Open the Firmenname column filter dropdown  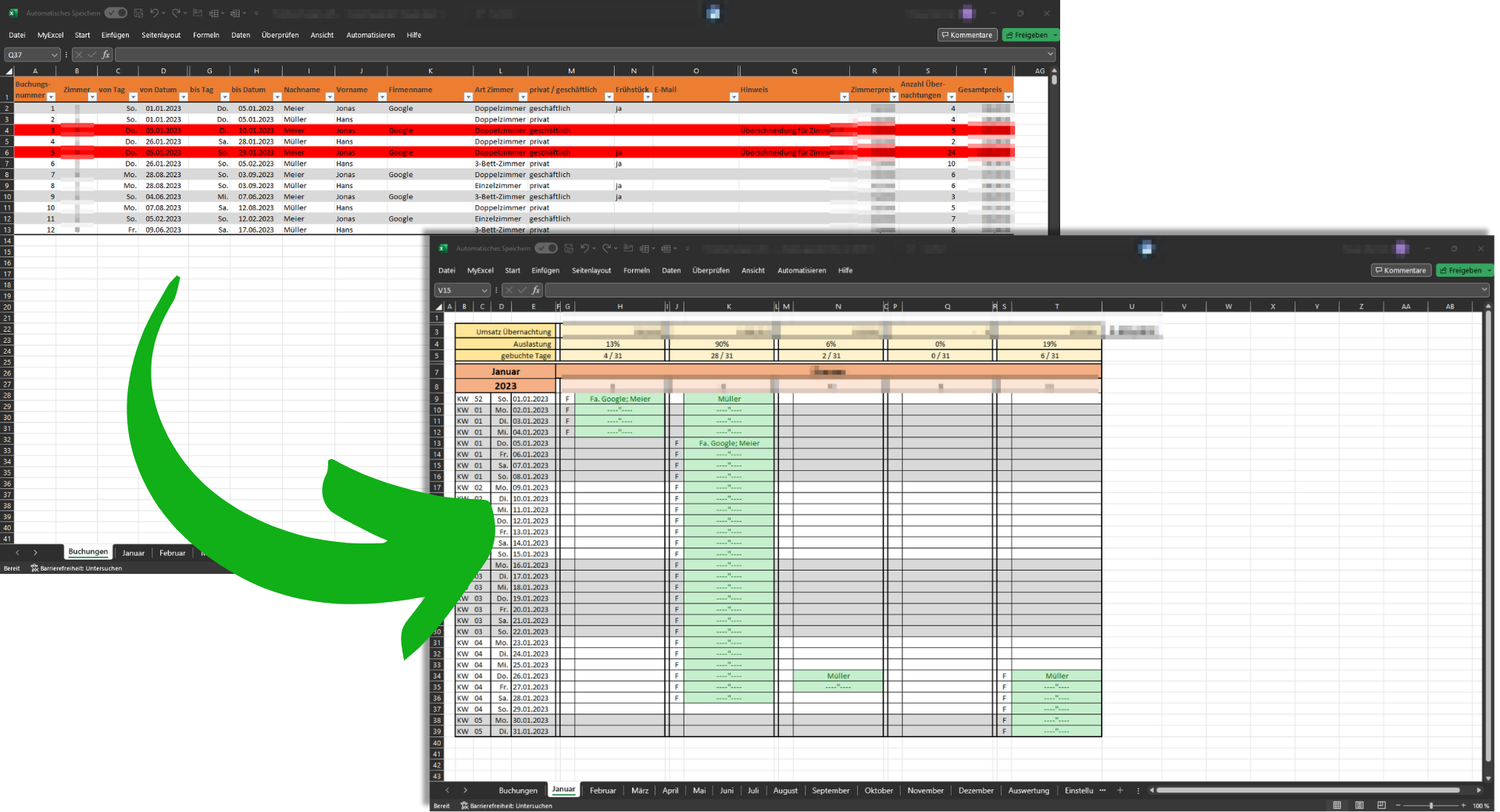[468, 97]
